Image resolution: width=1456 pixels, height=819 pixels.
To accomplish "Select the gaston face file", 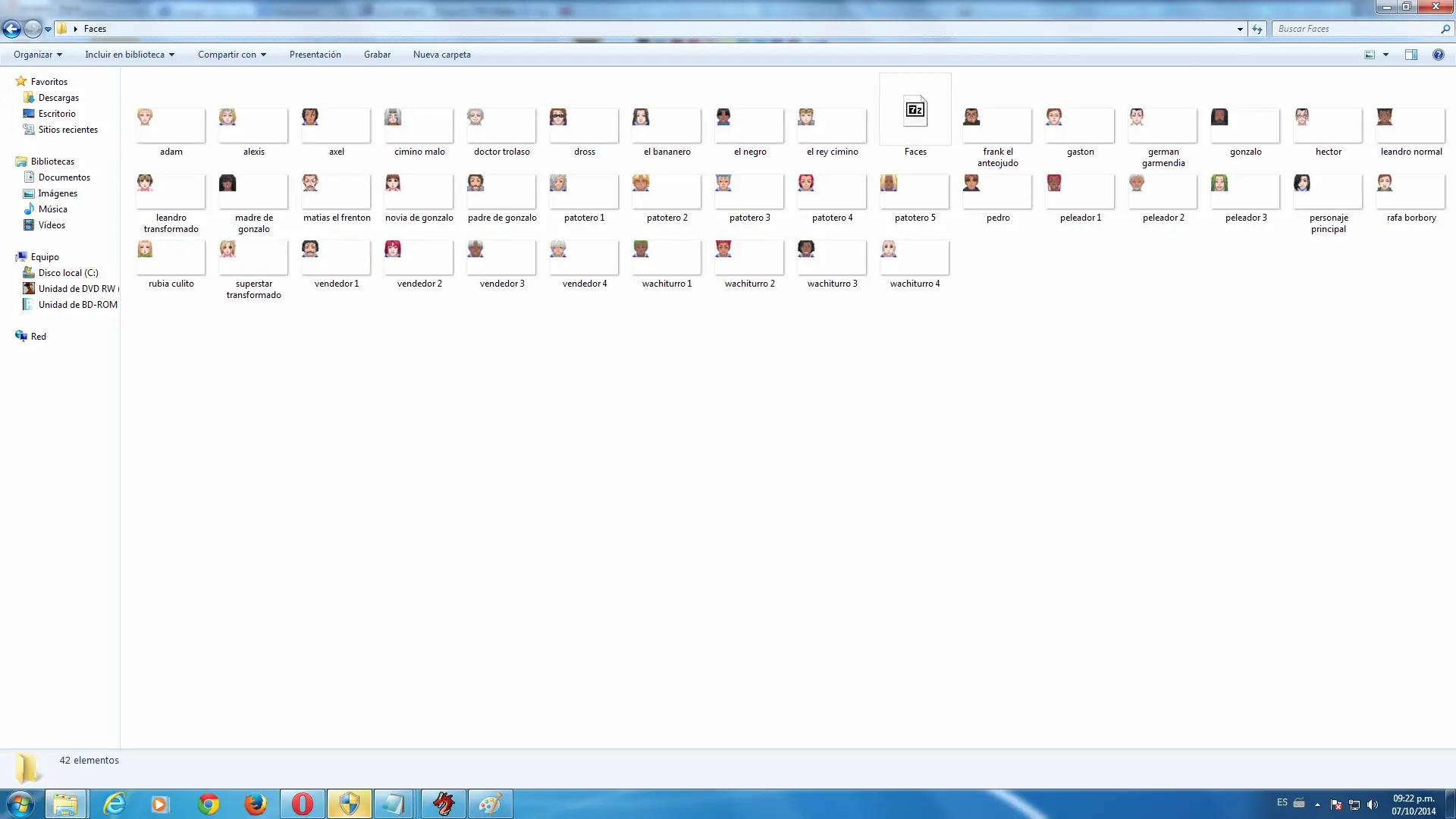I will click(x=1081, y=126).
